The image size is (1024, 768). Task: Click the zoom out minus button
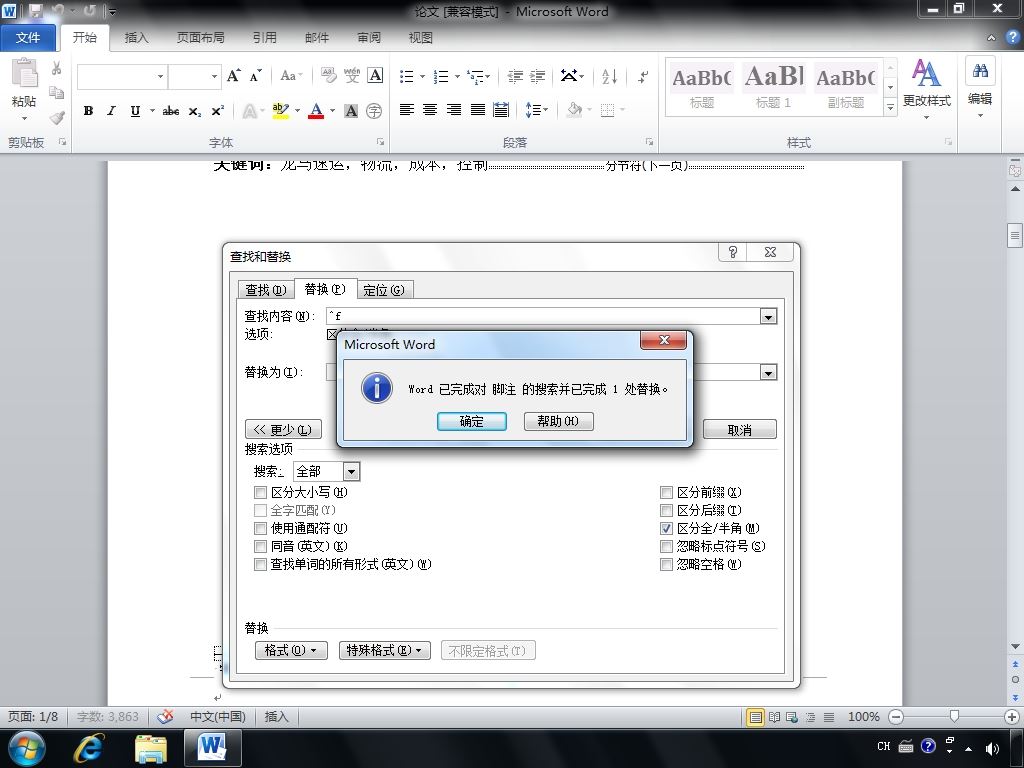[x=896, y=717]
